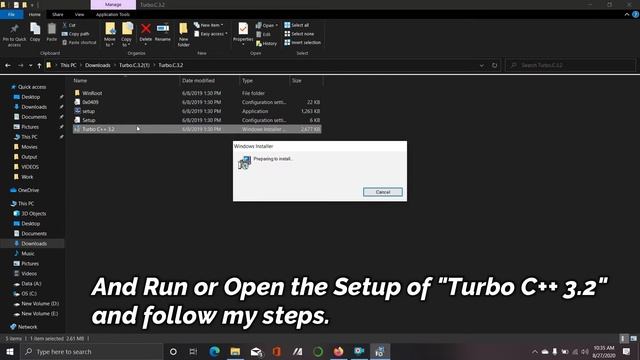Image resolution: width=640 pixels, height=360 pixels.
Task: Open the Application Tools tab
Action: tap(113, 14)
